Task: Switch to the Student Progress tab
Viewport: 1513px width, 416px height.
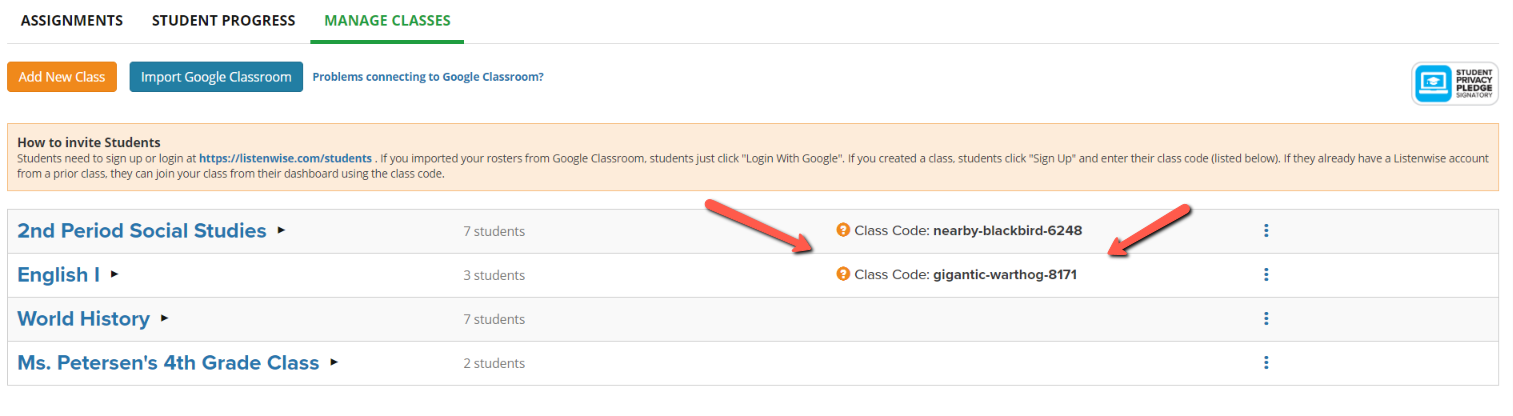Action: pos(224,20)
